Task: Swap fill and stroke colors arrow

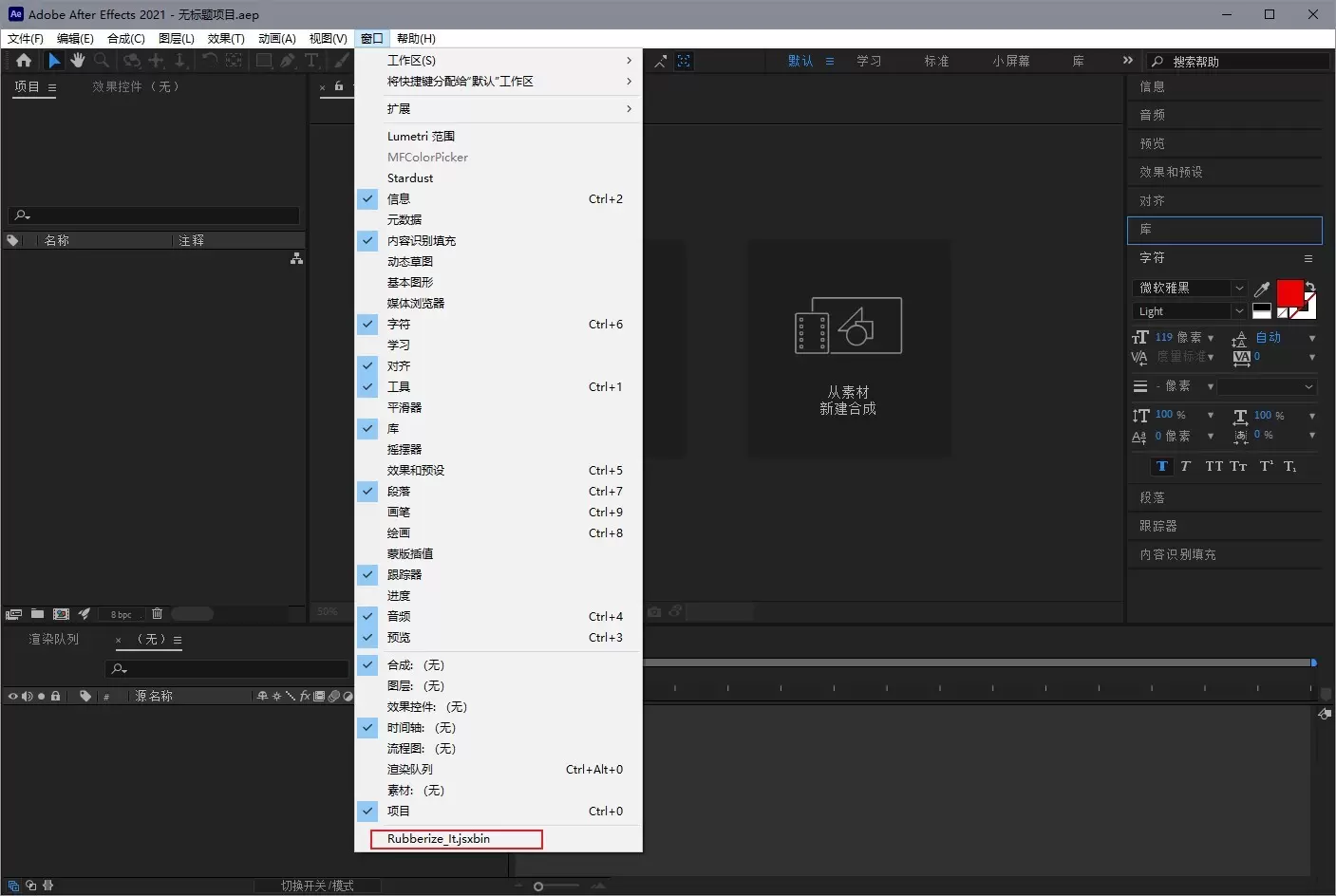Action: click(1310, 286)
